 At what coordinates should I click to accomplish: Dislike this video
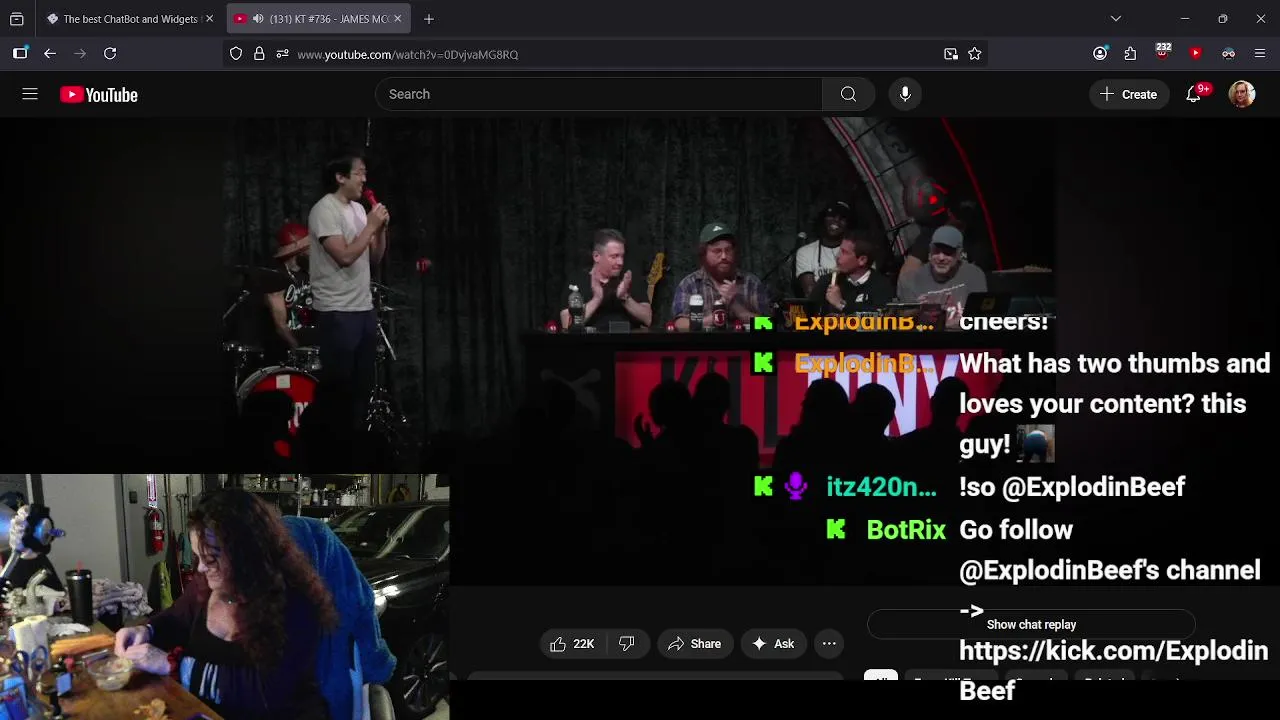(x=627, y=644)
